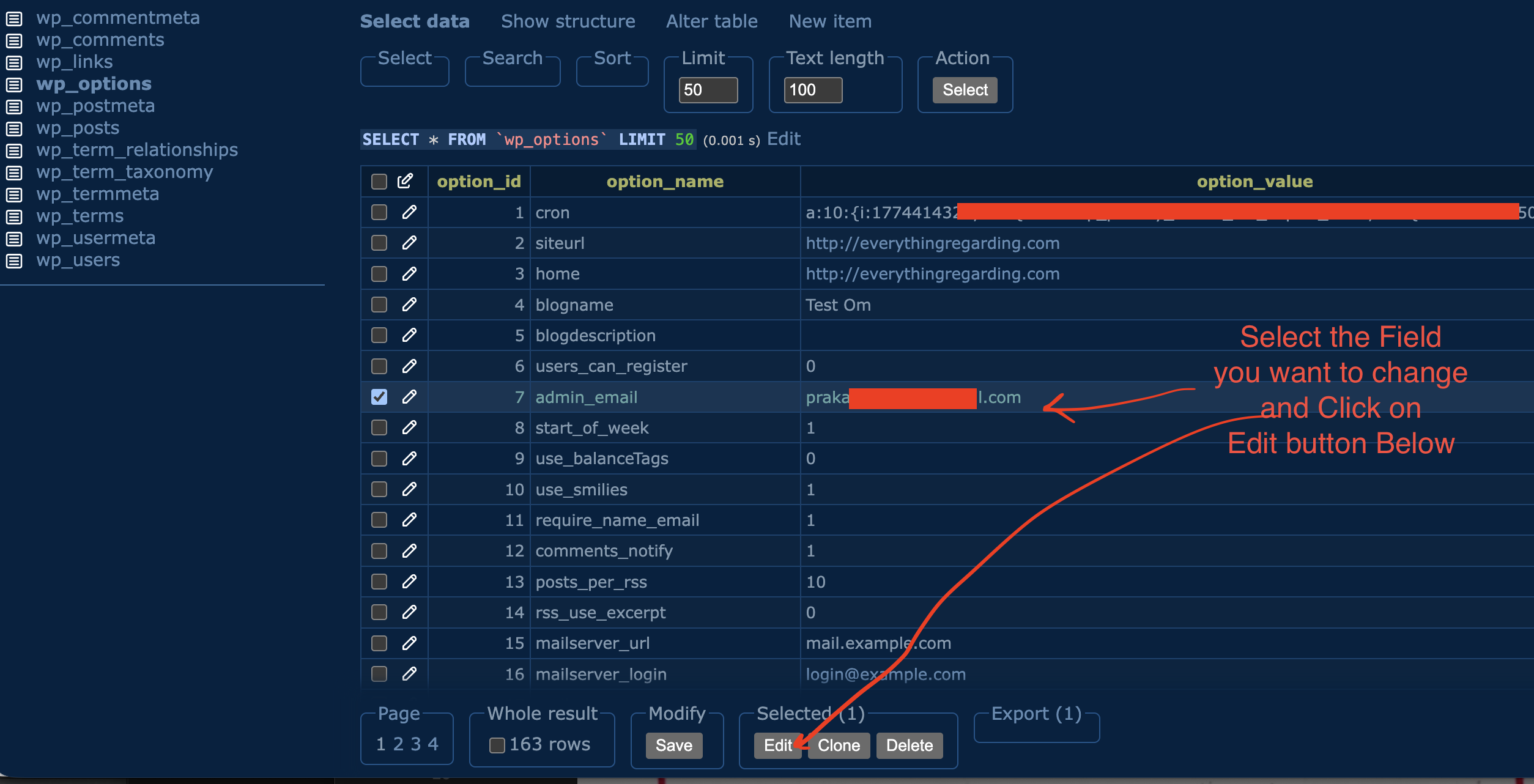Screen dimensions: 1534x784
Task: Expand the Search fieldset
Action: click(512, 58)
